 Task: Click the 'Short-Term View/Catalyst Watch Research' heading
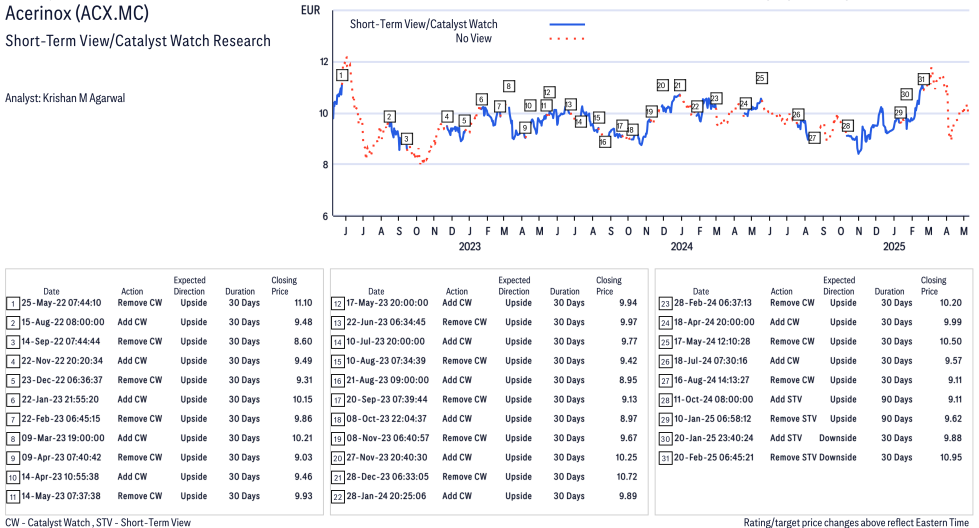tap(138, 41)
